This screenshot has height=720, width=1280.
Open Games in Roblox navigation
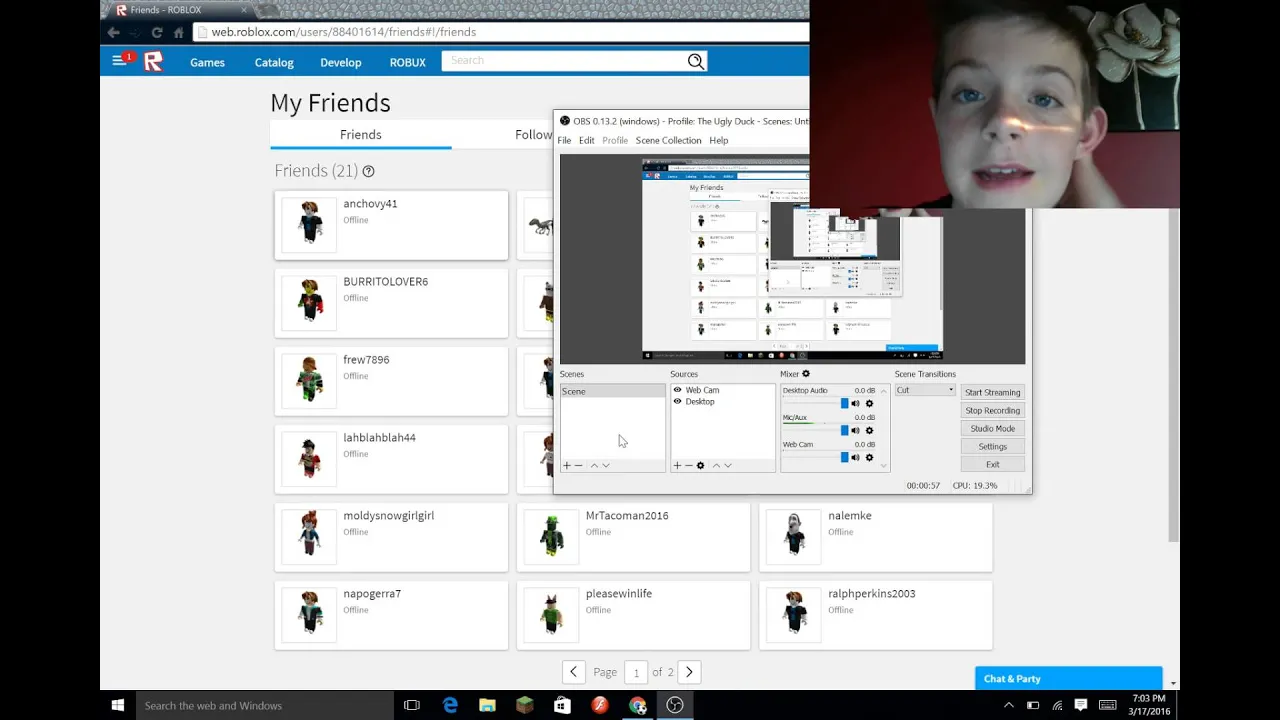(207, 62)
